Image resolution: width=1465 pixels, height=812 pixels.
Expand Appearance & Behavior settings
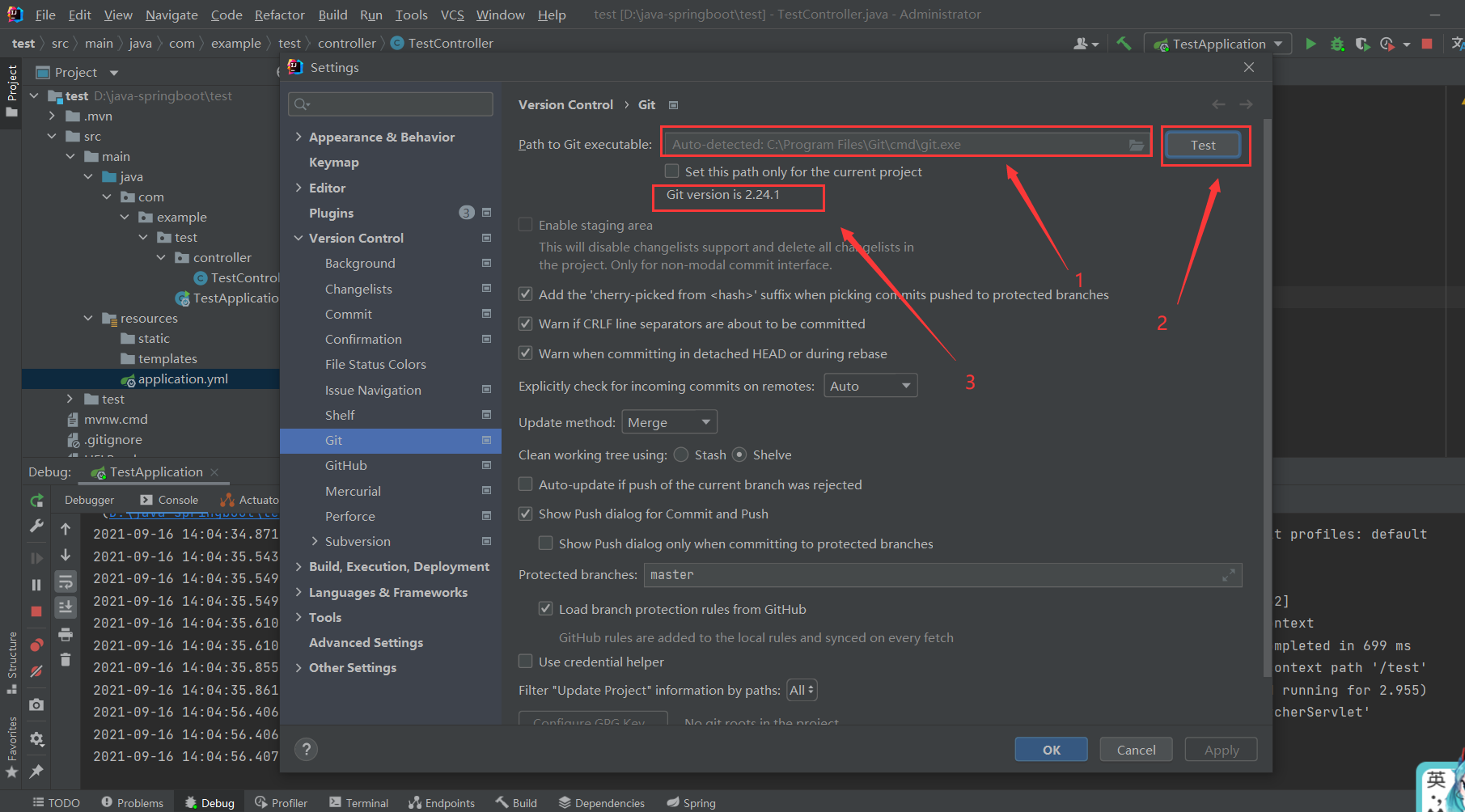(299, 137)
